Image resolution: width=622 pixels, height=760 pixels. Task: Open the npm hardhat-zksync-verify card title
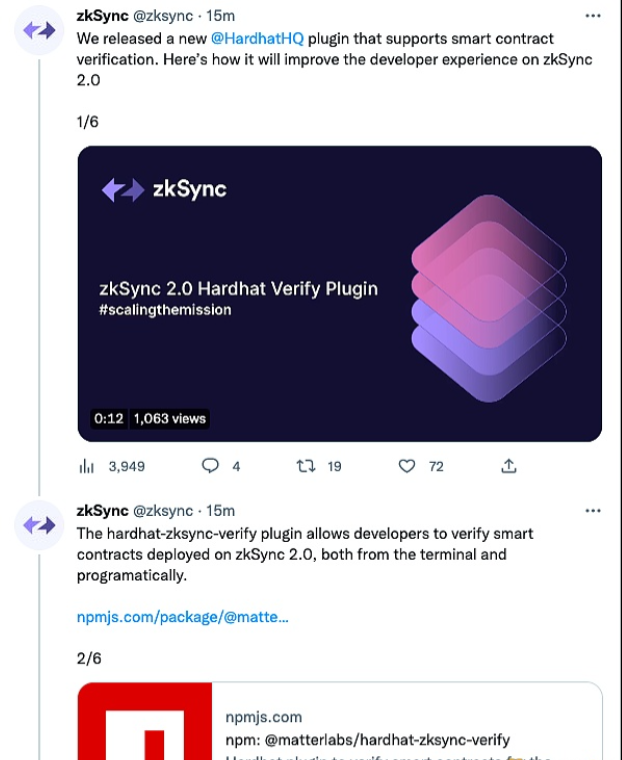pos(368,740)
